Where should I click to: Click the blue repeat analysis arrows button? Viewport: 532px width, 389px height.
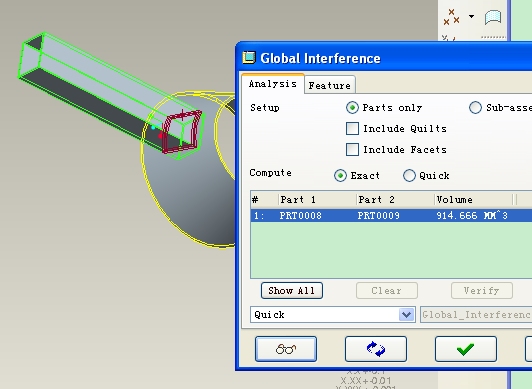(x=376, y=349)
